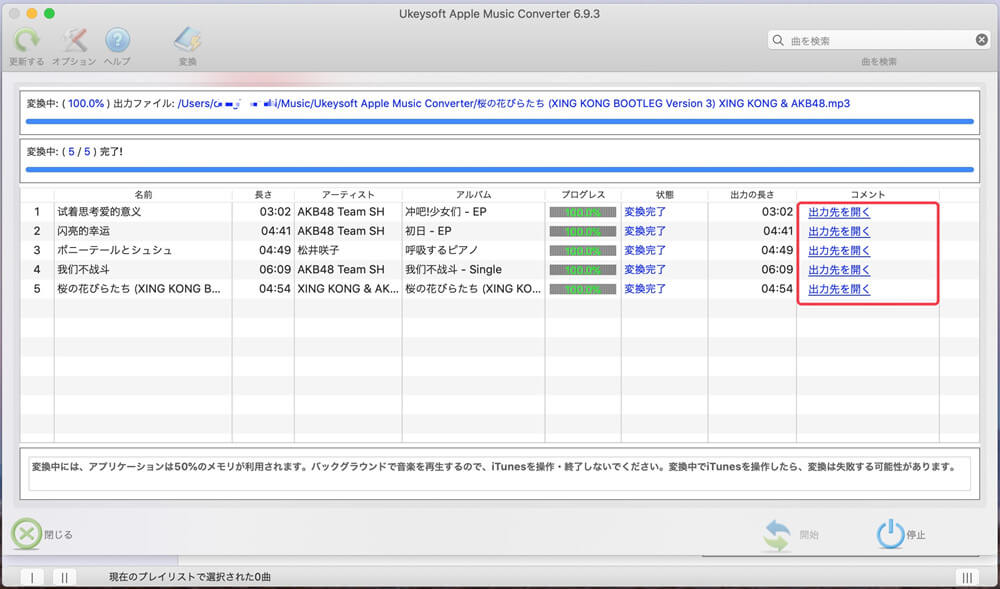This screenshot has height=589, width=1000.
Task: Click the status text 現在のプレイリストで選択された0曲
Action: click(190, 577)
